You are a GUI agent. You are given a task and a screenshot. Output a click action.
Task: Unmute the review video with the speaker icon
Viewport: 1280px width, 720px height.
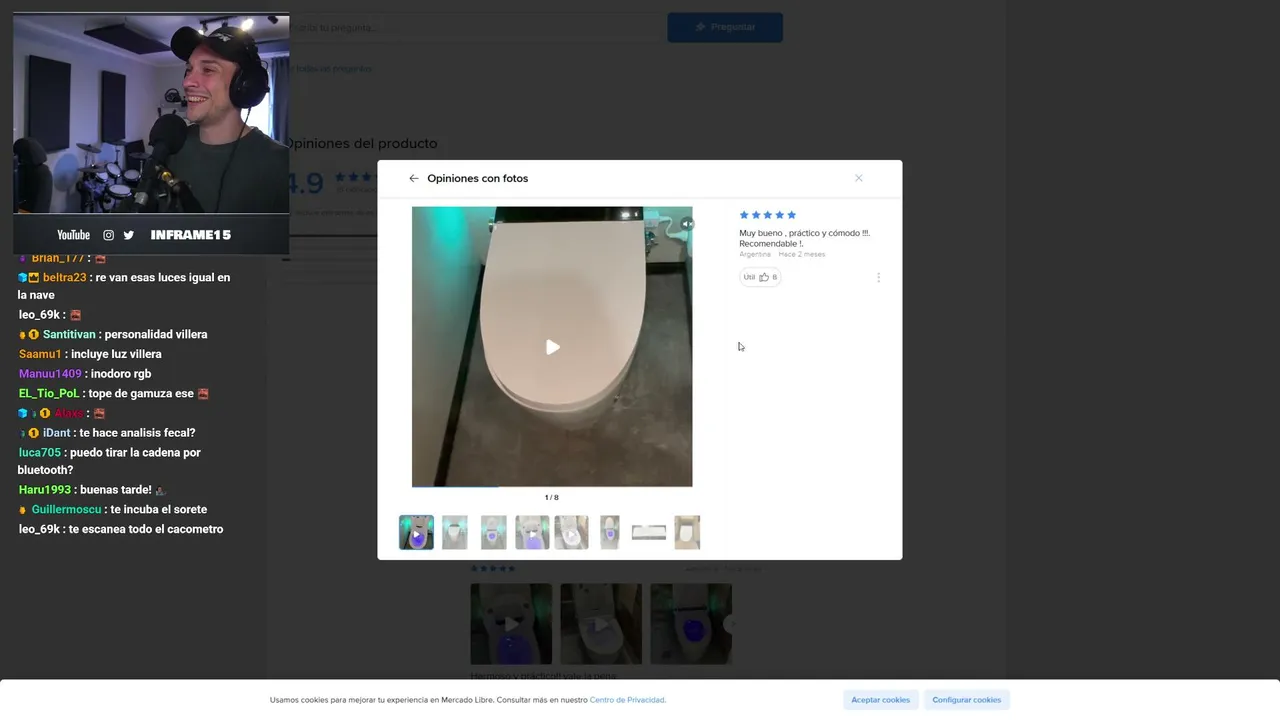pyautogui.click(x=687, y=224)
